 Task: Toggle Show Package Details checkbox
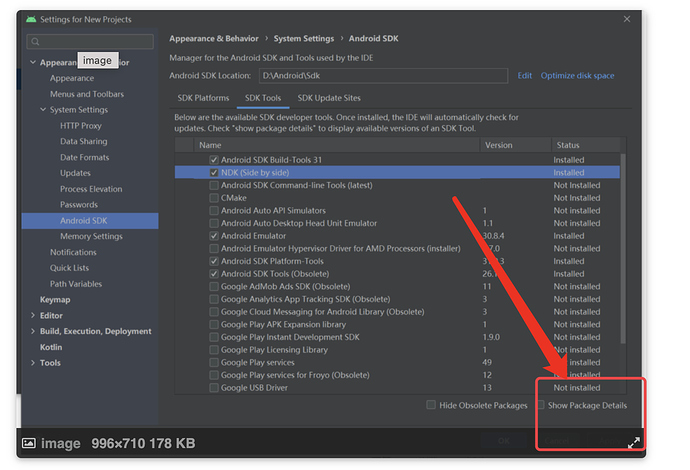tap(541, 405)
